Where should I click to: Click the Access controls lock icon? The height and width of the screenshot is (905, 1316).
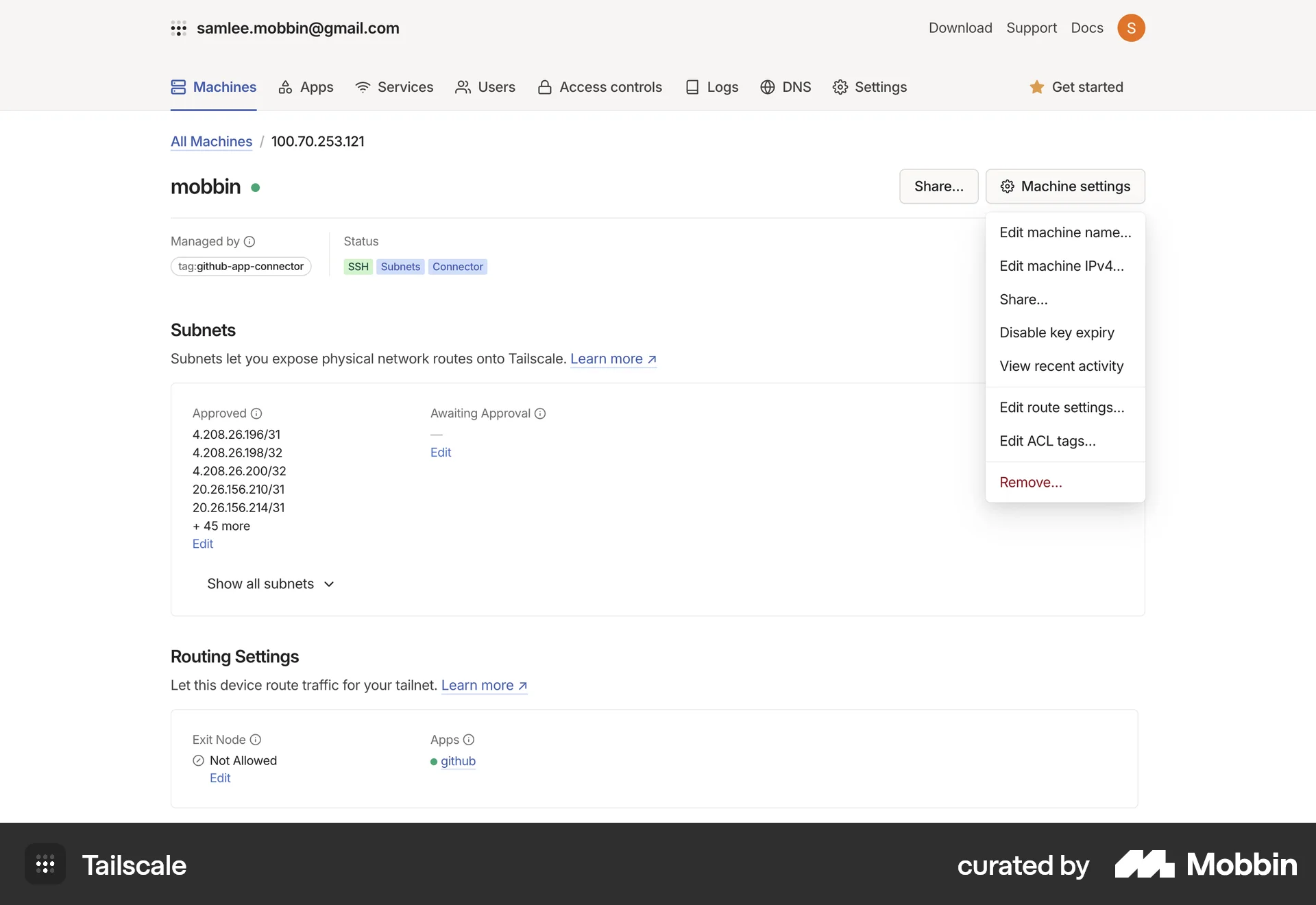click(545, 87)
